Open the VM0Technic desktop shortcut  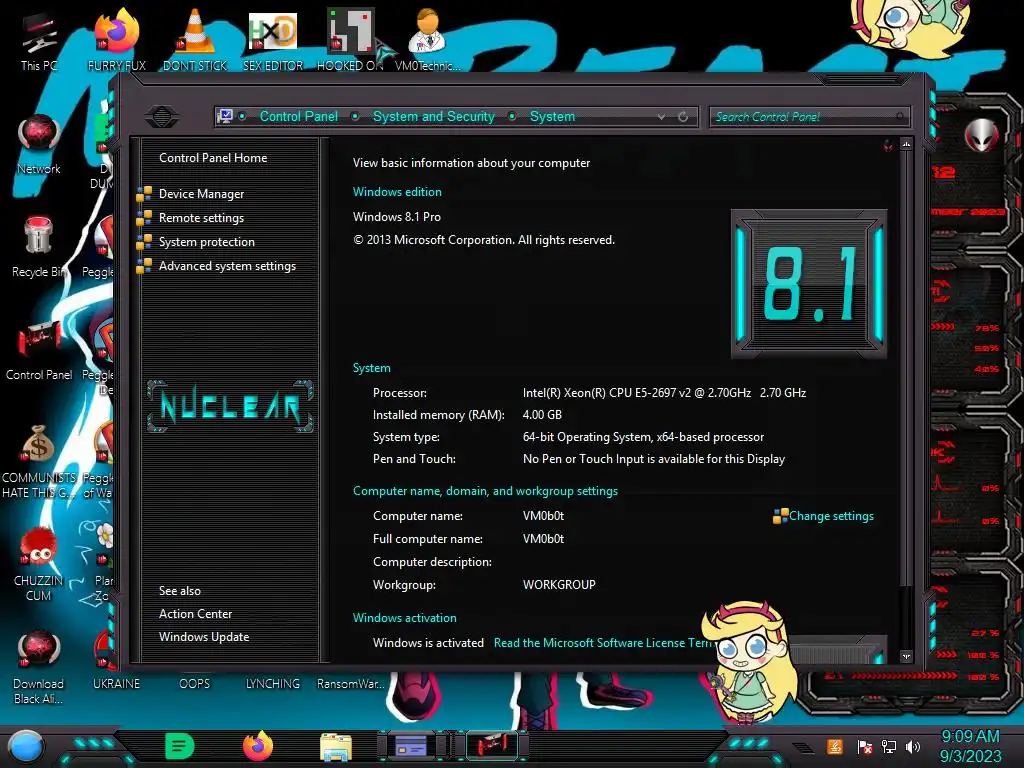coord(427,39)
